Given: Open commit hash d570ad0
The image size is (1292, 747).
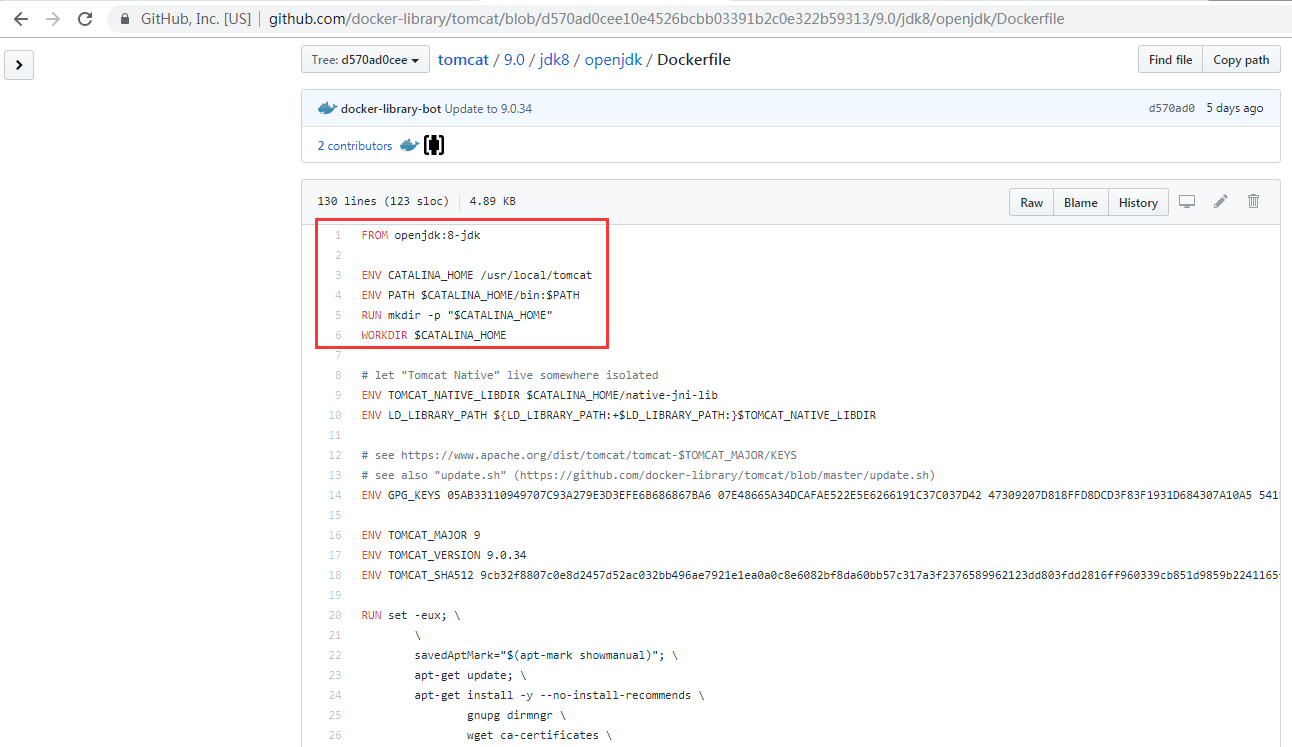Looking at the screenshot, I should (1172, 108).
